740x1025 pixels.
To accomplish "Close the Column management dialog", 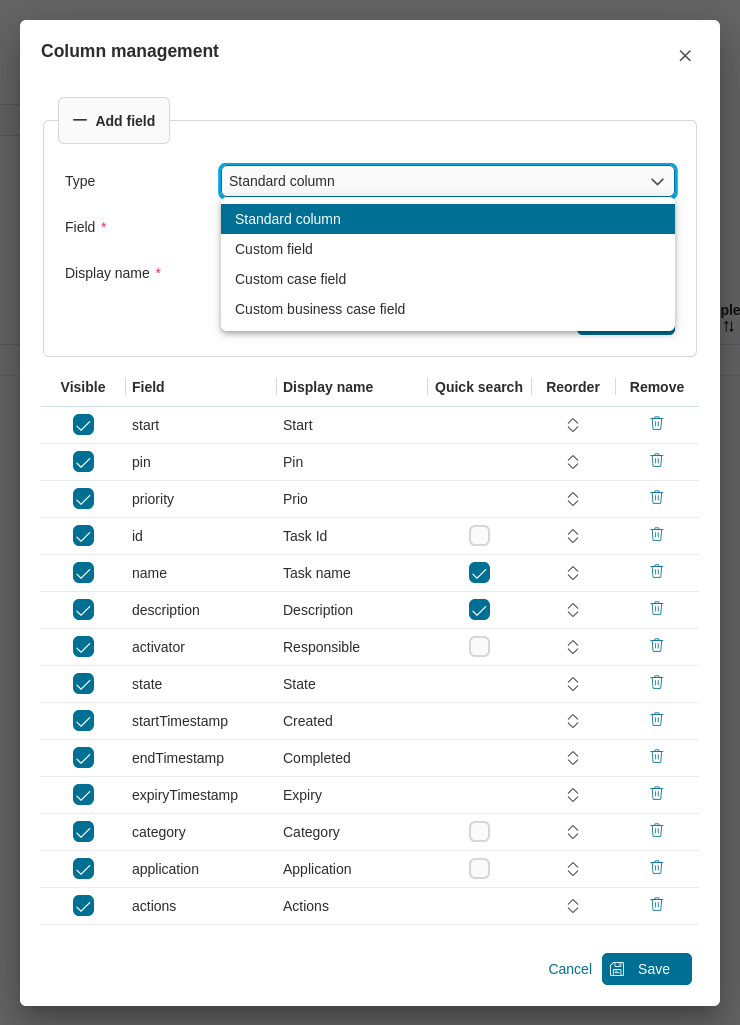I will pyautogui.click(x=685, y=56).
